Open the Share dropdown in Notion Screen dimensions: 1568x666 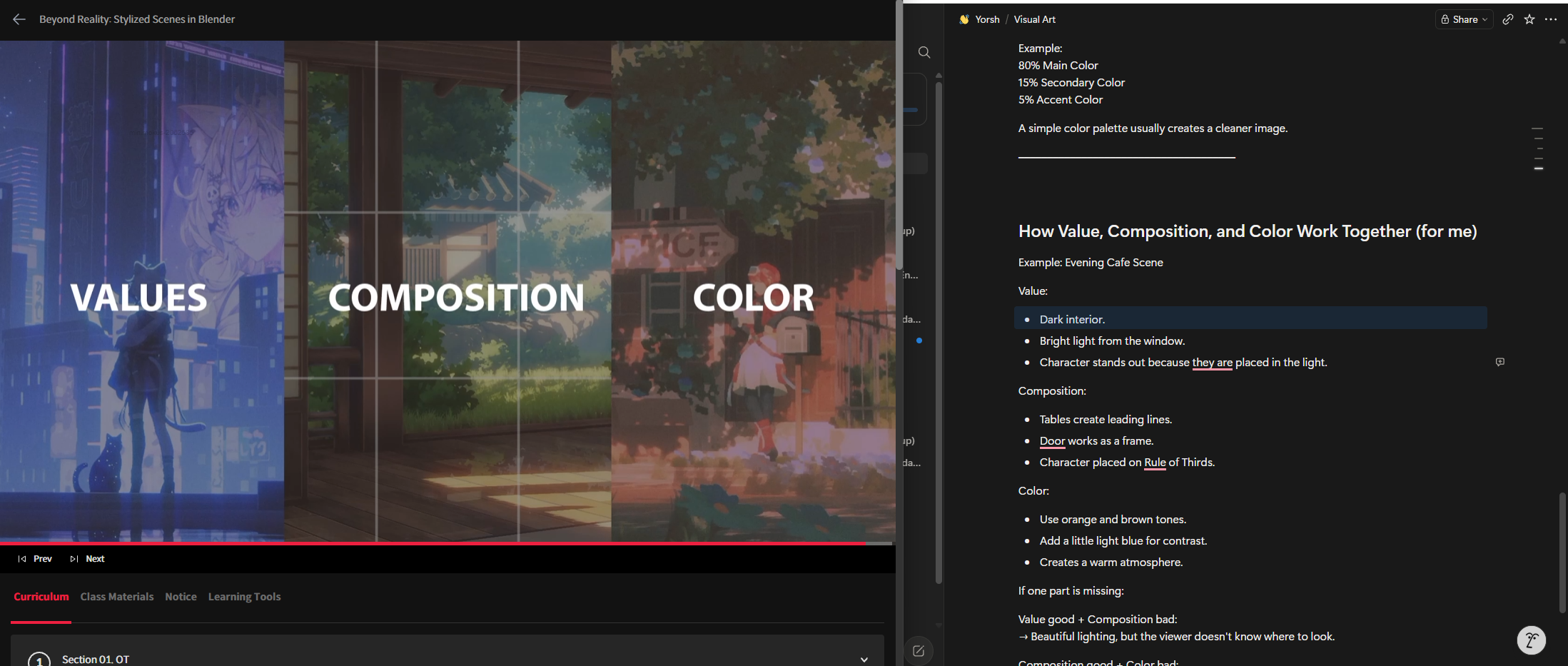(1464, 19)
